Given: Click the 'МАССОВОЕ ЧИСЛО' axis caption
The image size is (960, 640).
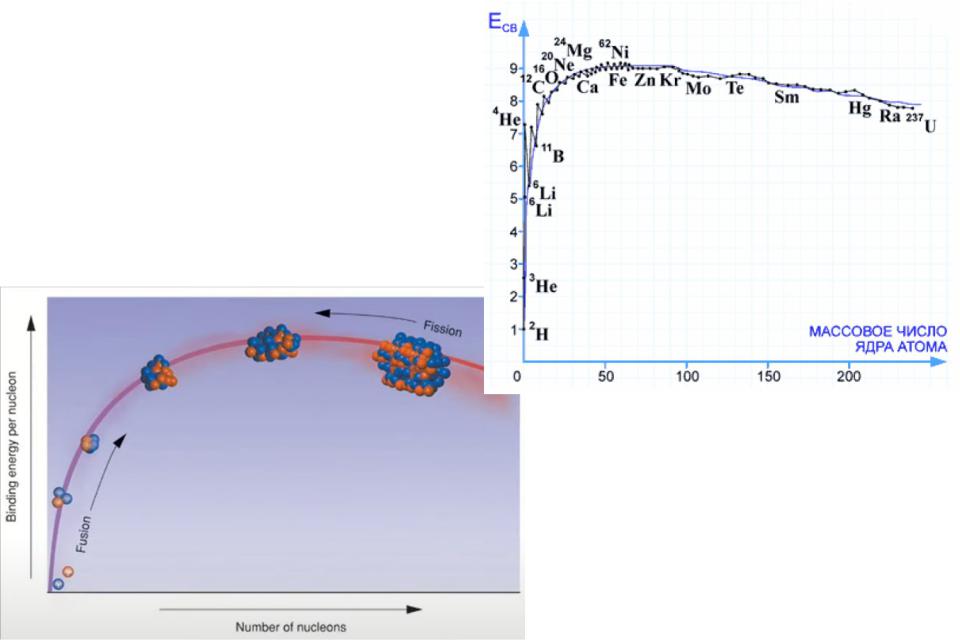Looking at the screenshot, I should coord(878,331).
